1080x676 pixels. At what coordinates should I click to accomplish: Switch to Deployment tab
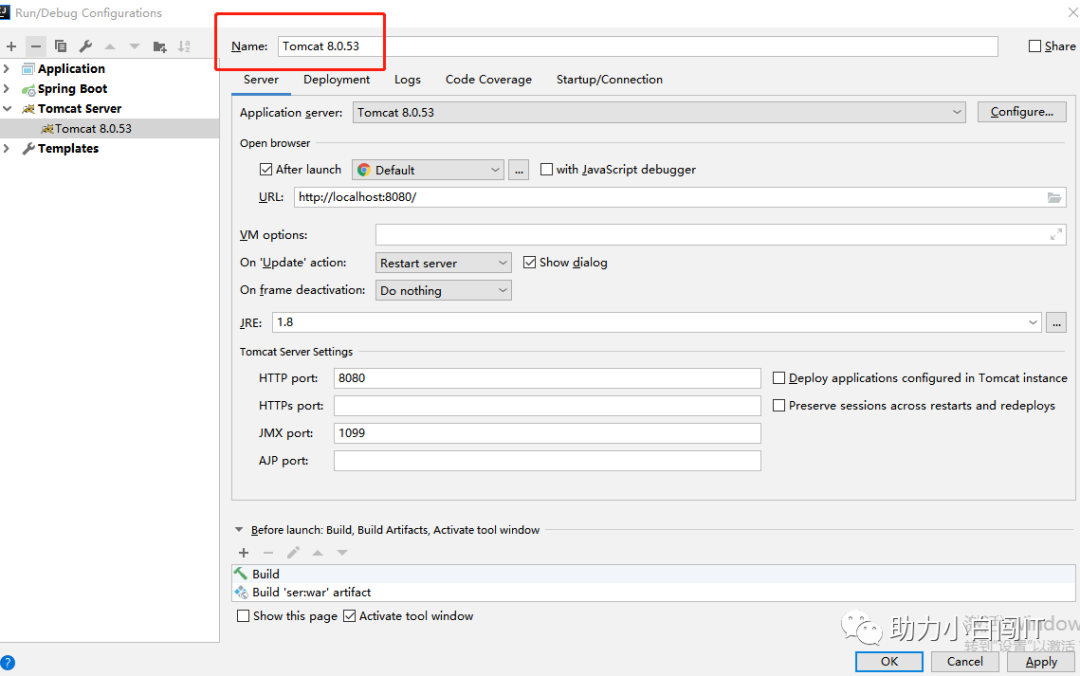[x=336, y=80]
